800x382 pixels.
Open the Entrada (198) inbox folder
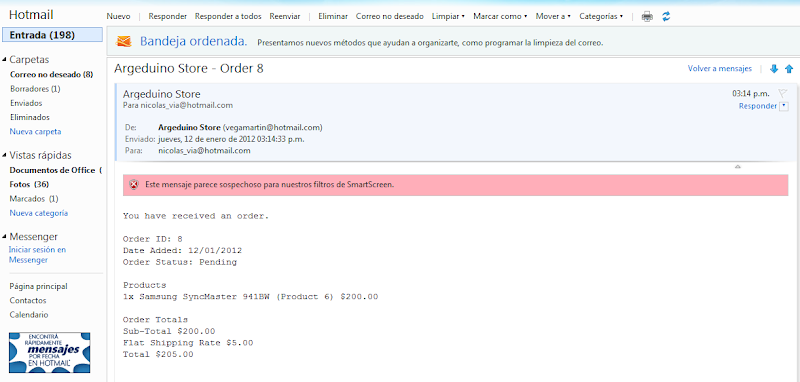point(53,35)
